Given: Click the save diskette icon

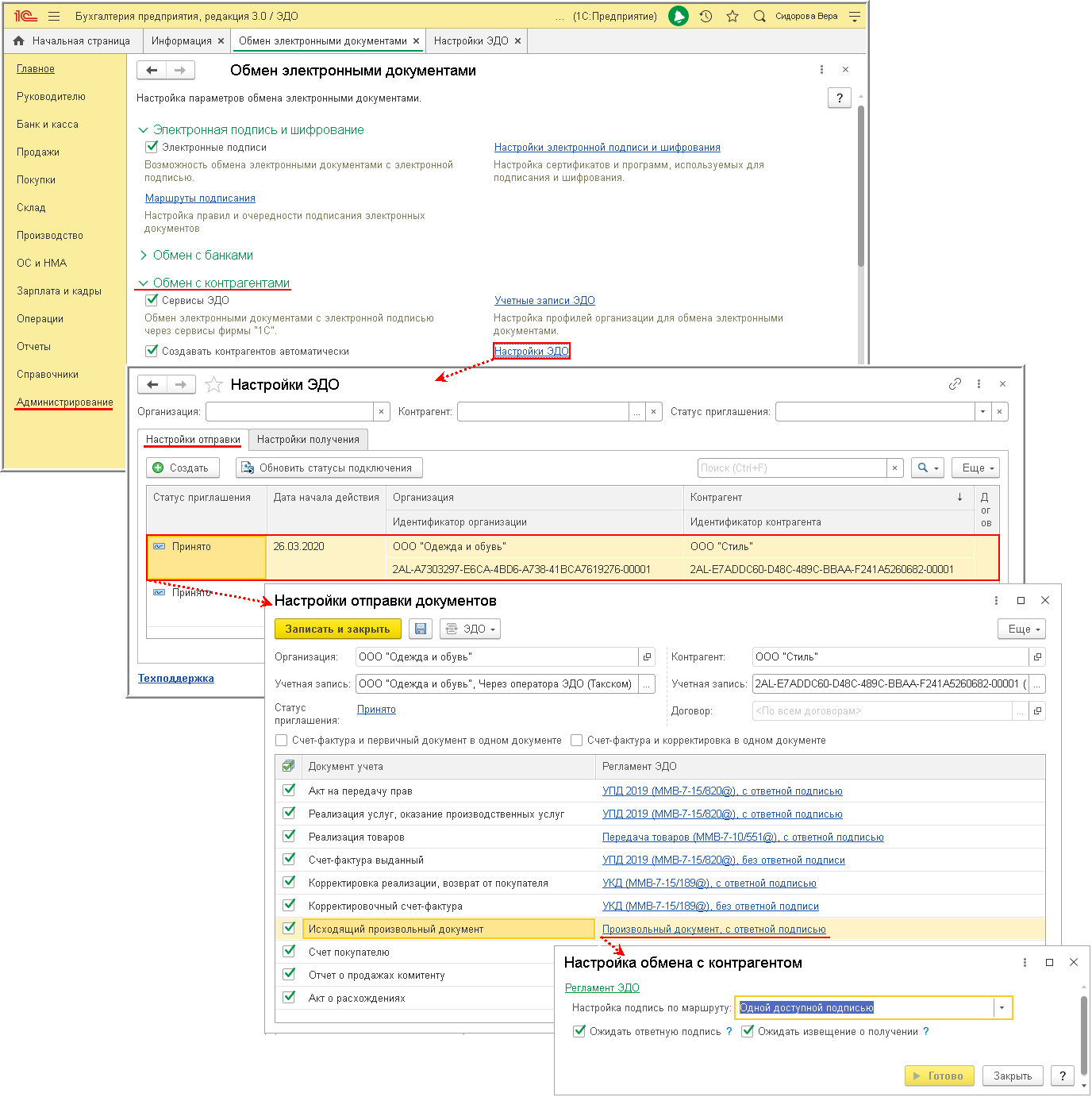Looking at the screenshot, I should pyautogui.click(x=421, y=629).
